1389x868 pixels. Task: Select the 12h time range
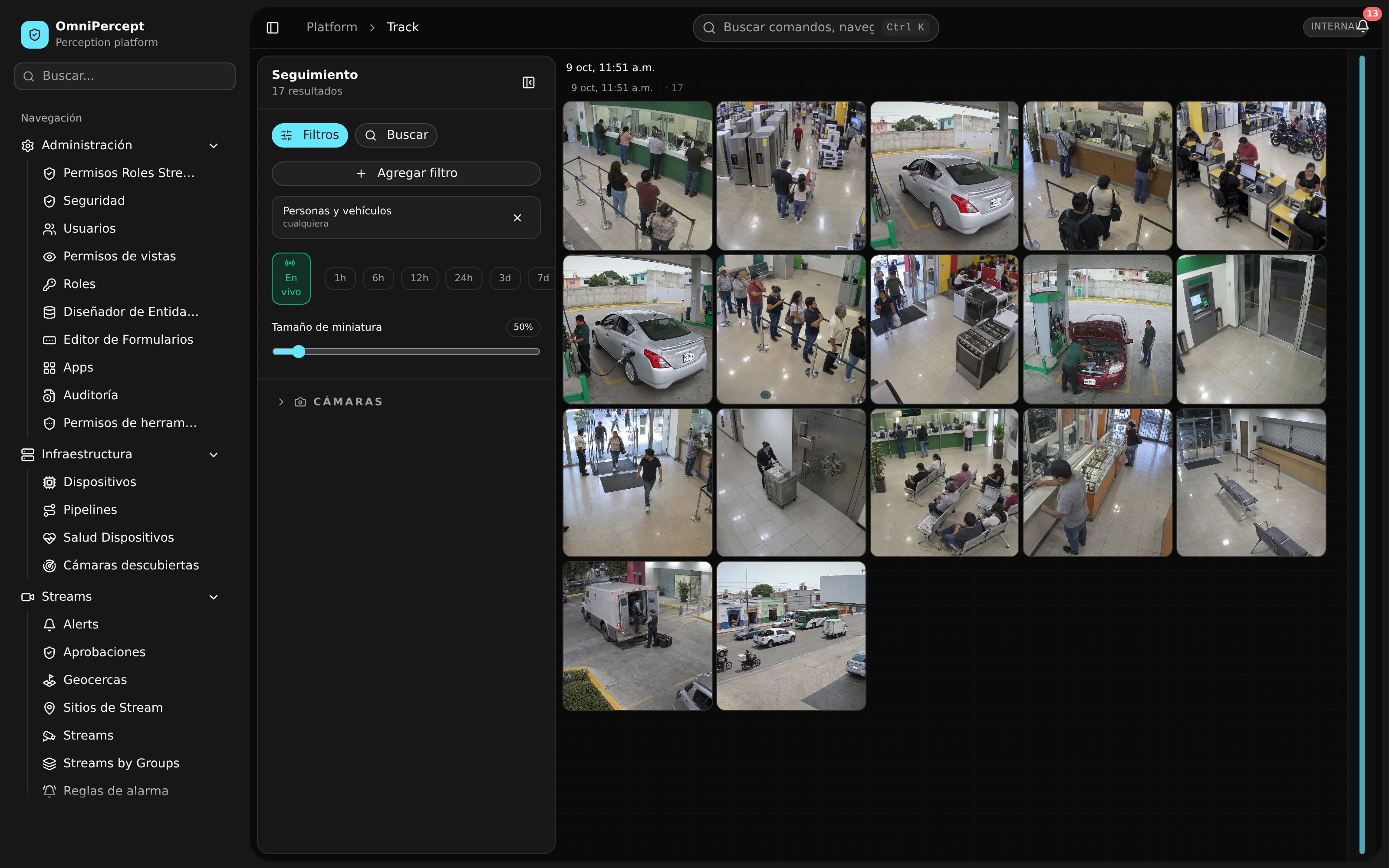[x=419, y=279]
